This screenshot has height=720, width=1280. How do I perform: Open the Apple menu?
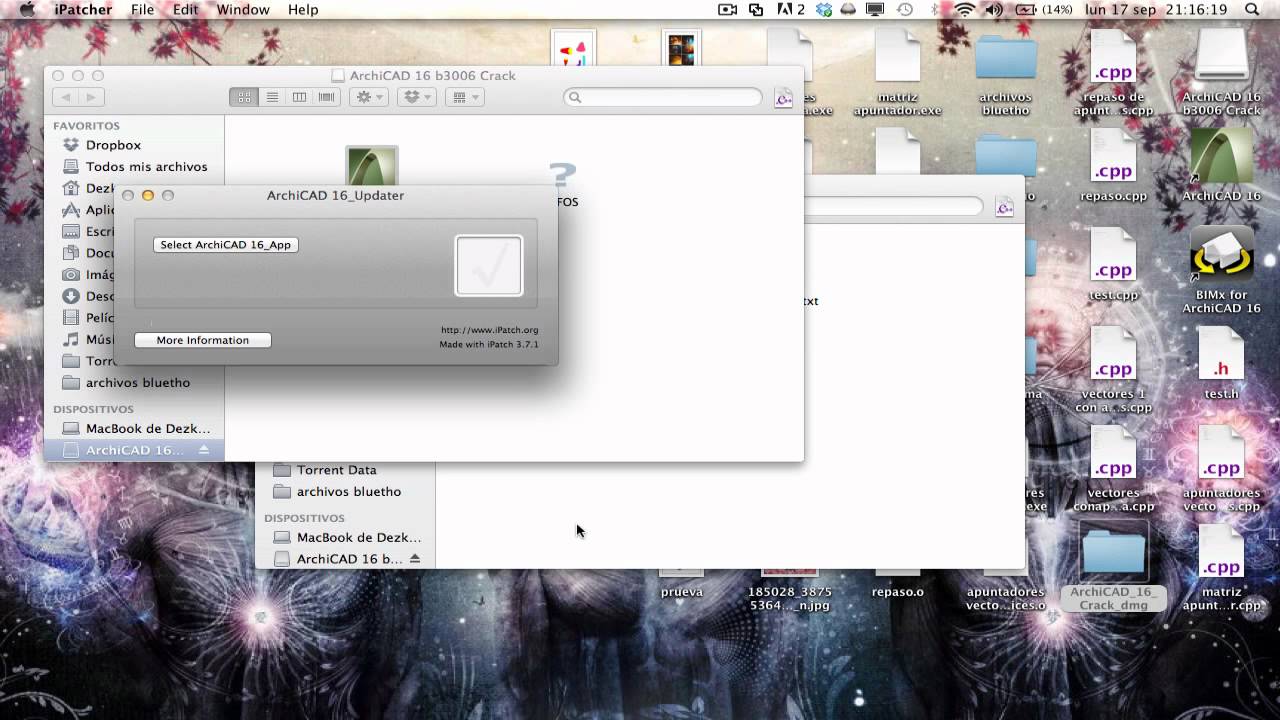pos(27,10)
